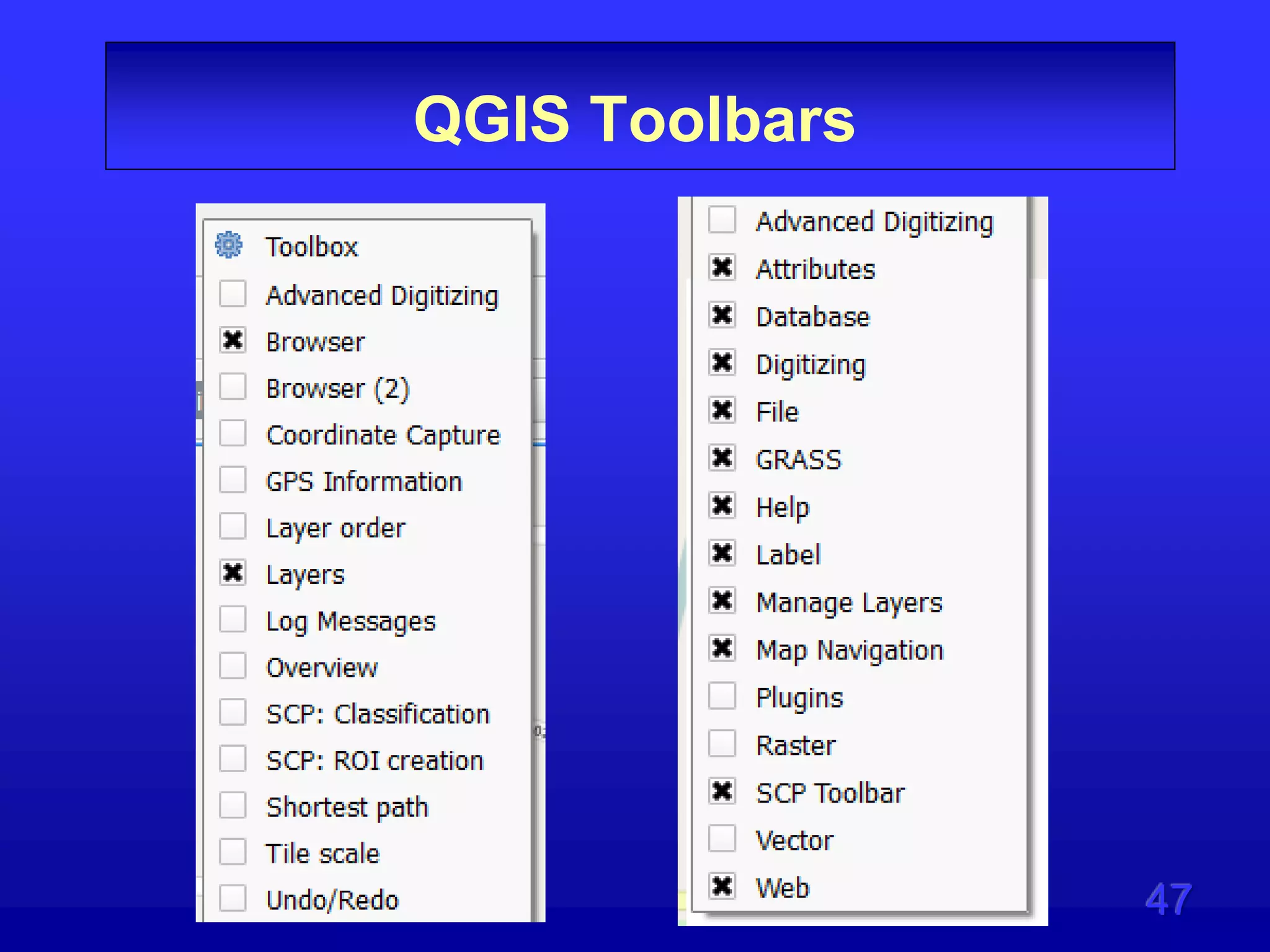Click the Toolbox gear icon
The width and height of the screenshot is (1270, 952).
point(229,245)
